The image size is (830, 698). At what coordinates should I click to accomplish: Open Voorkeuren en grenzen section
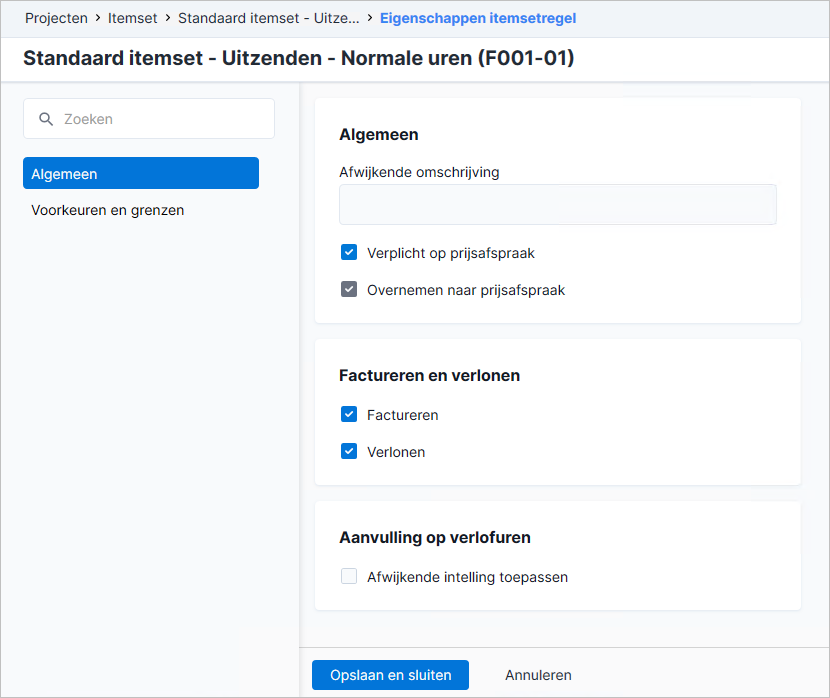point(107,210)
